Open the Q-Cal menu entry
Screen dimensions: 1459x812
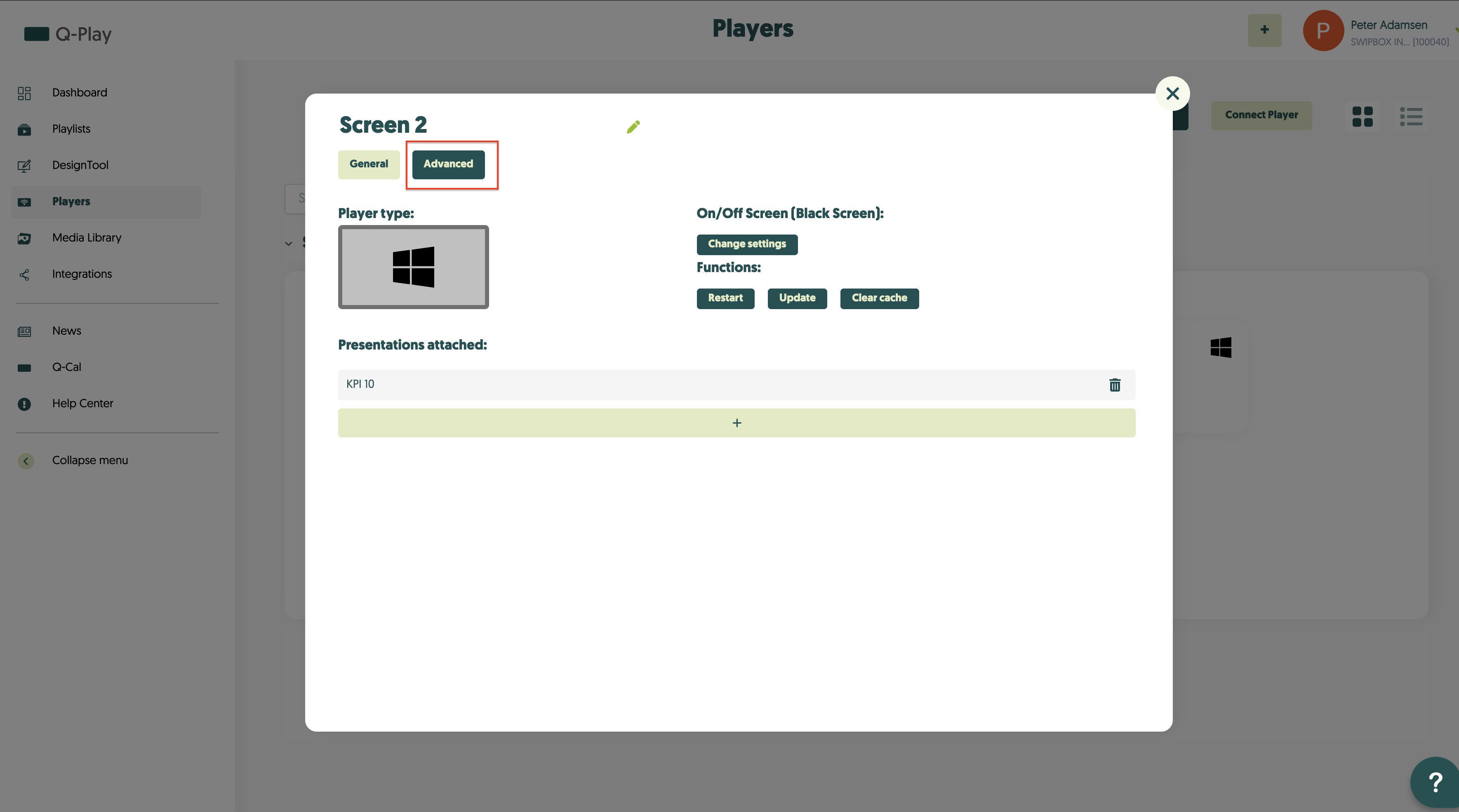pyautogui.click(x=67, y=367)
